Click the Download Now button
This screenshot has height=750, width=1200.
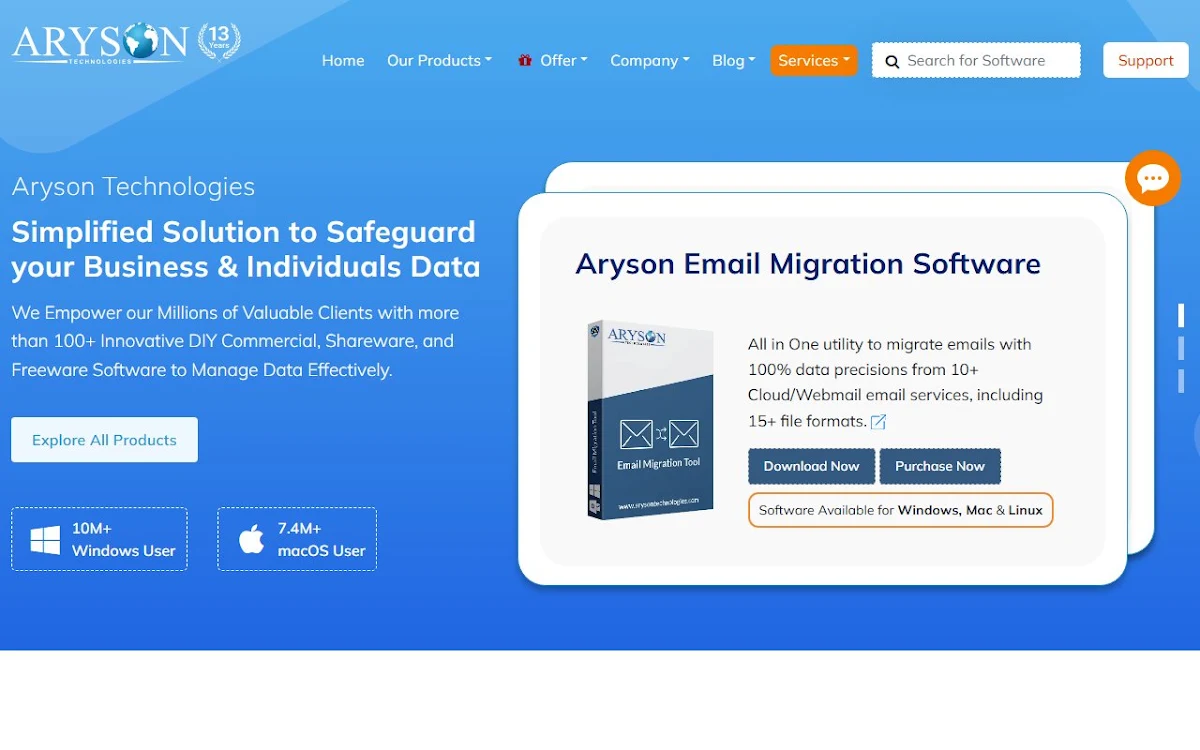coord(811,466)
